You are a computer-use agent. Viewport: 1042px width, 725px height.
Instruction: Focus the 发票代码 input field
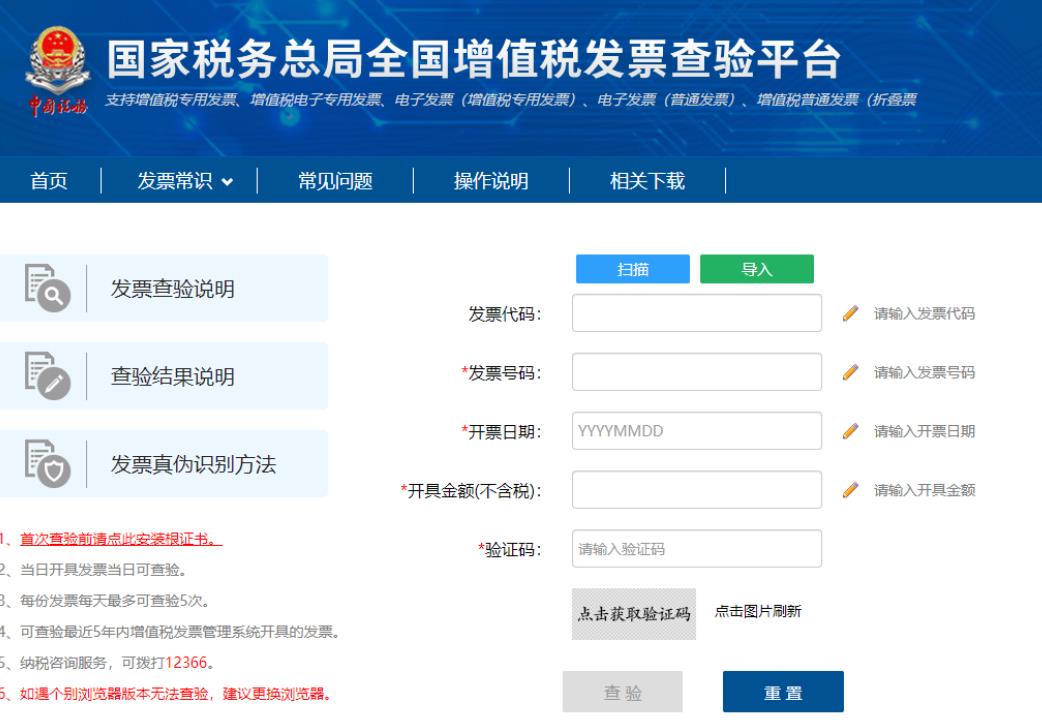[x=696, y=313]
